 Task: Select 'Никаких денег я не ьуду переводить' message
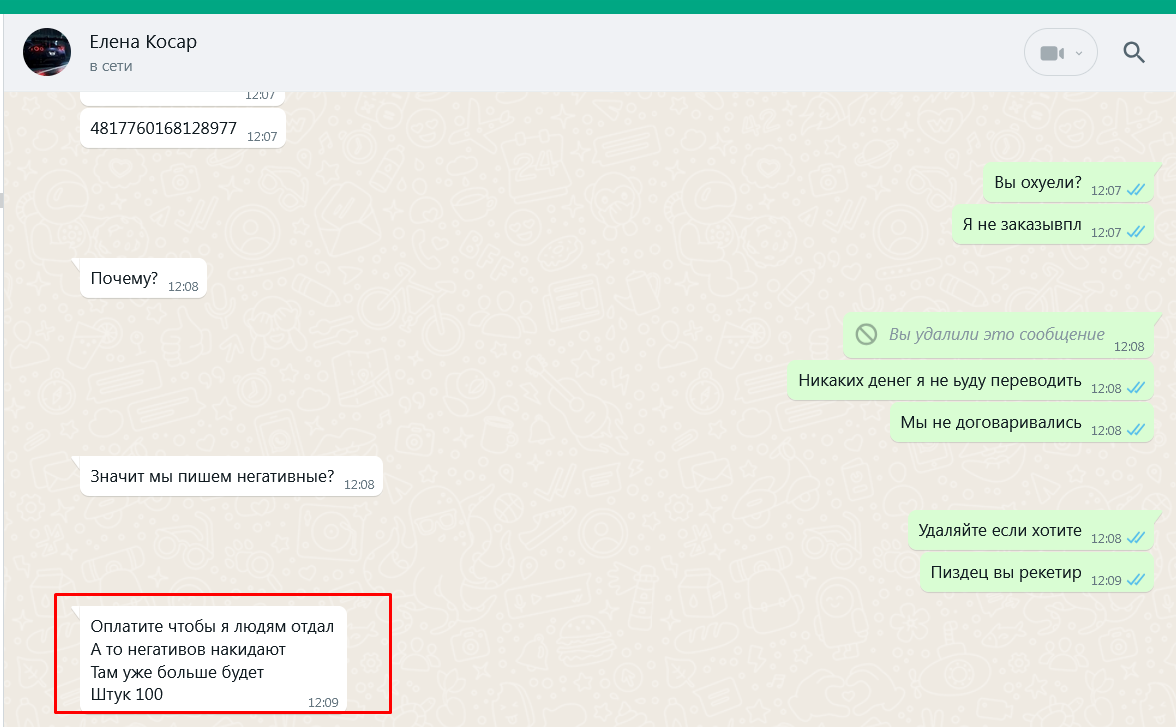point(970,380)
